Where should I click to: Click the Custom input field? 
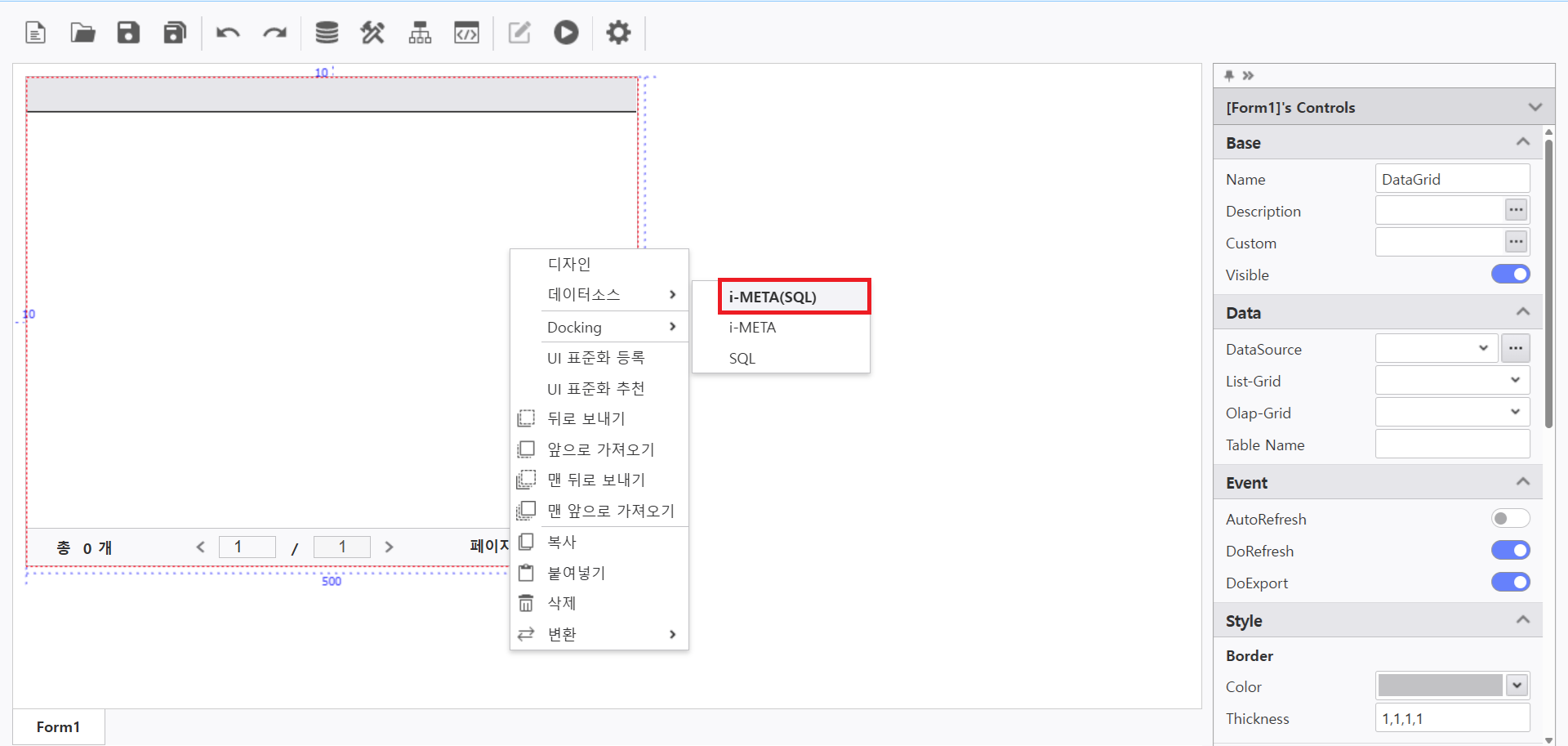1440,242
